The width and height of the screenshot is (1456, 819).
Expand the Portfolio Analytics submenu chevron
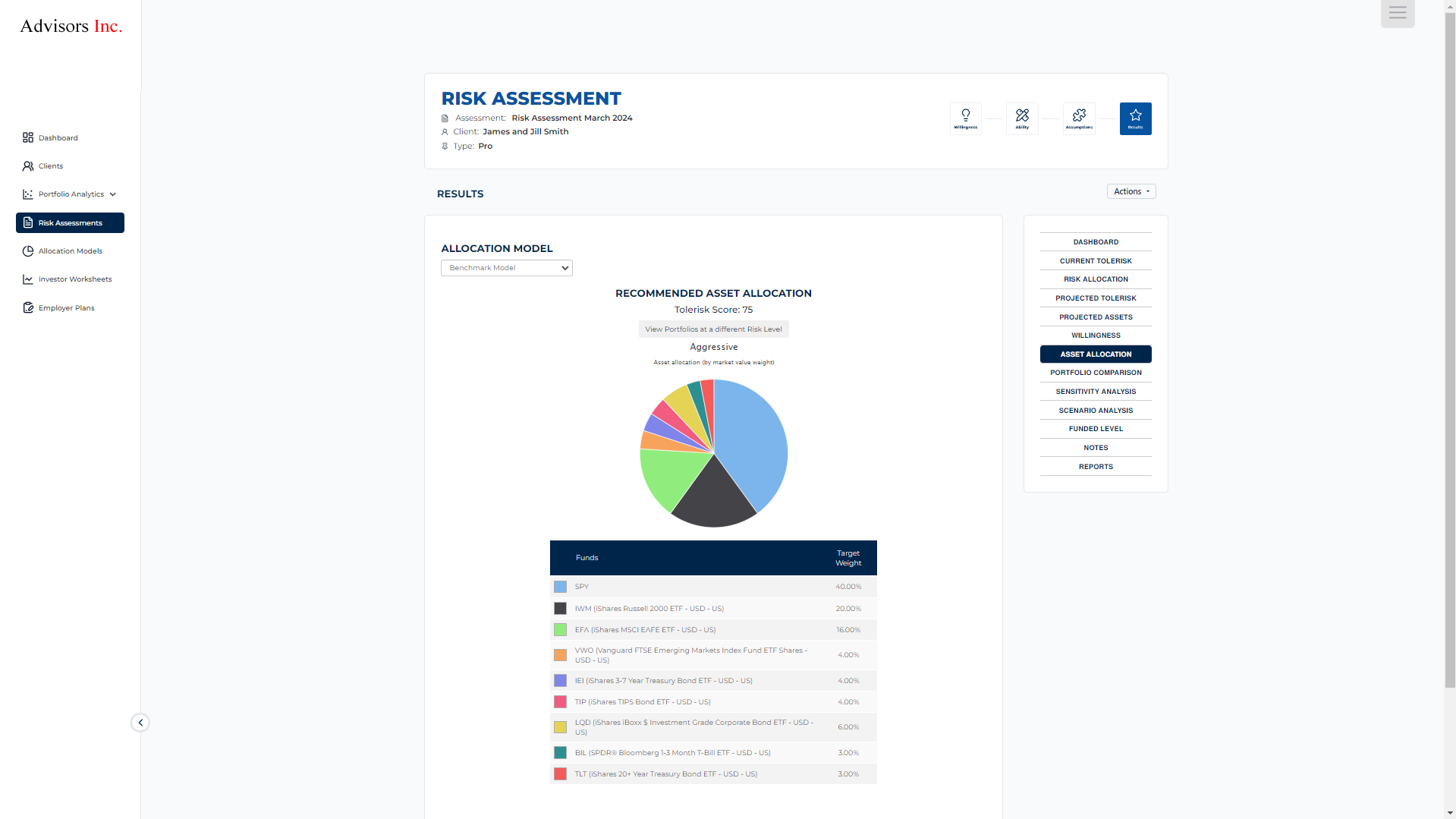click(x=113, y=194)
